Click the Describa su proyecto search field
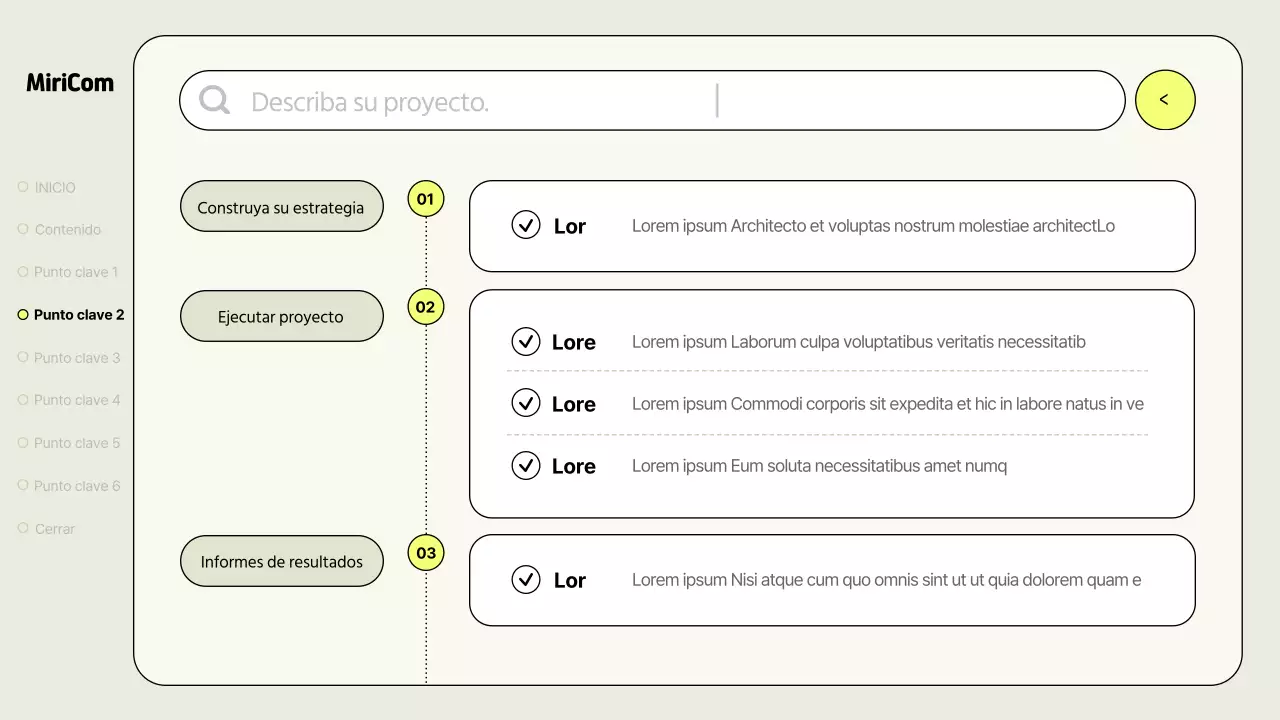Screen dimensions: 1280x720 click(x=650, y=101)
